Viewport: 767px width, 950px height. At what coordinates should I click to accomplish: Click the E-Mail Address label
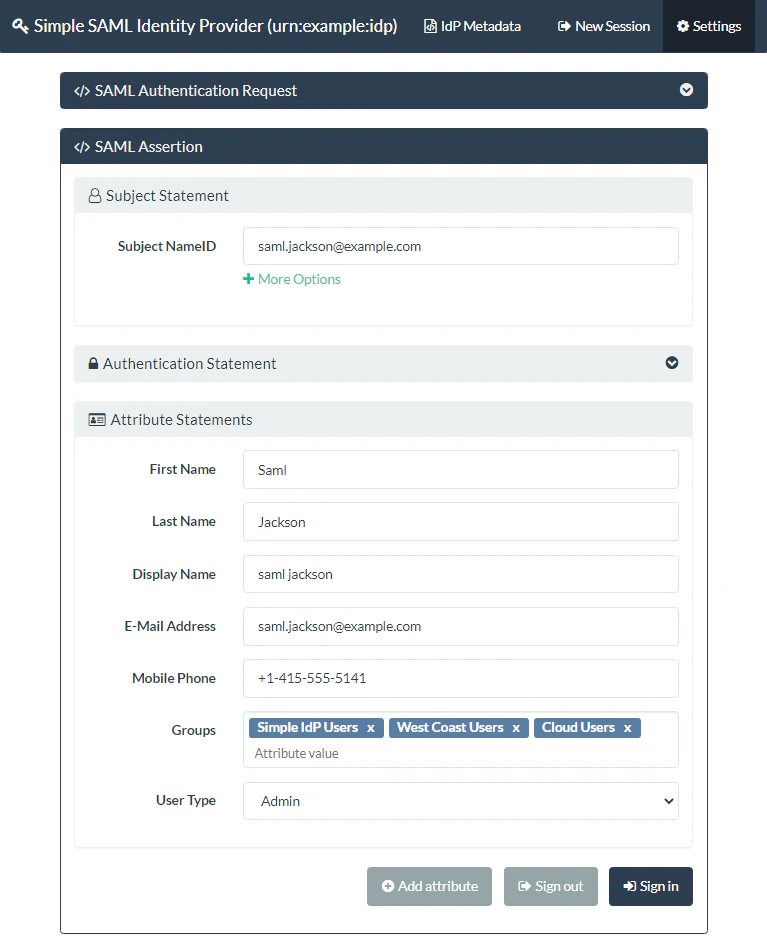(x=170, y=626)
